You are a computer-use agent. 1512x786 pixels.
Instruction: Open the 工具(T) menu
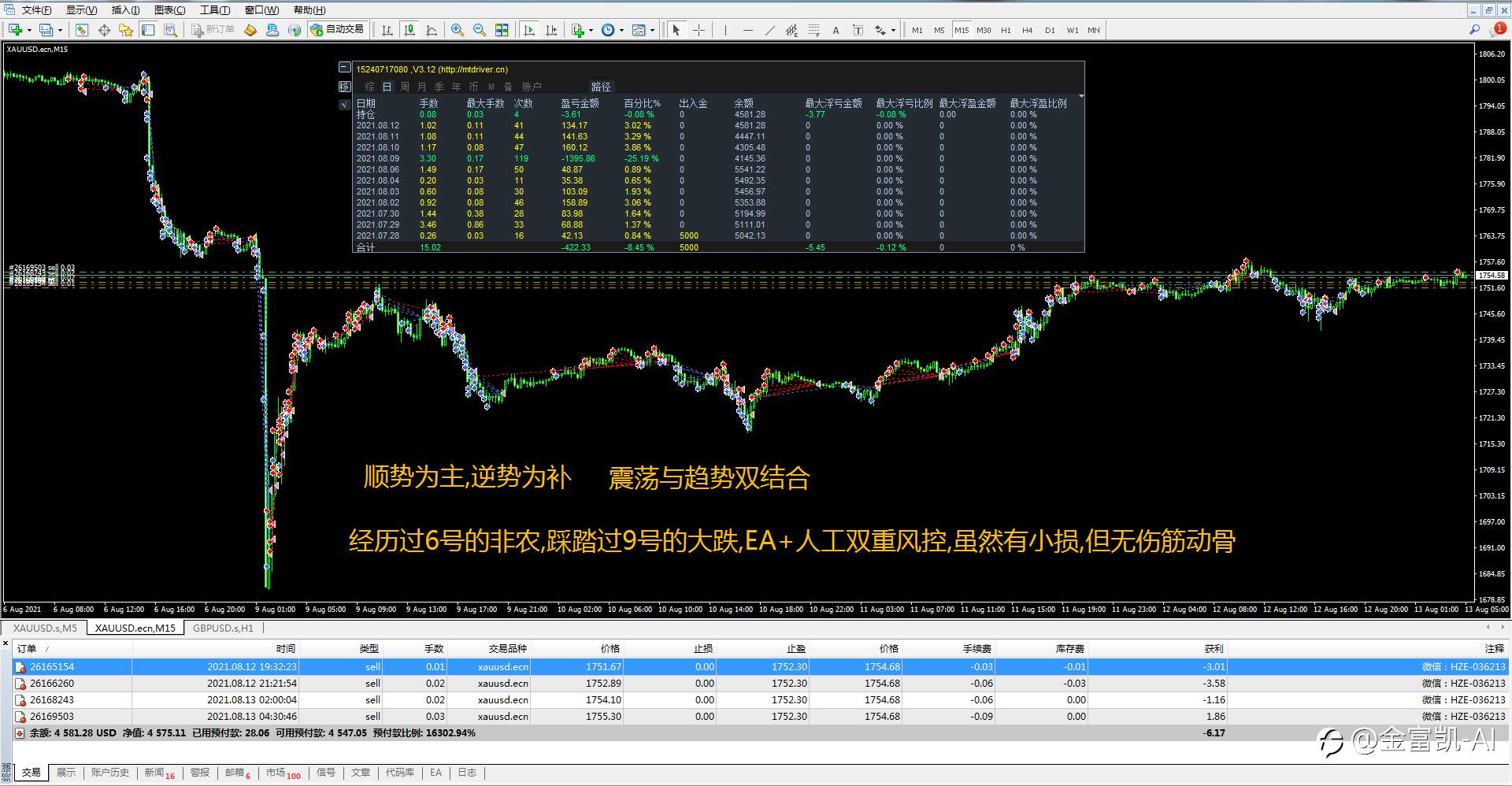tap(215, 10)
